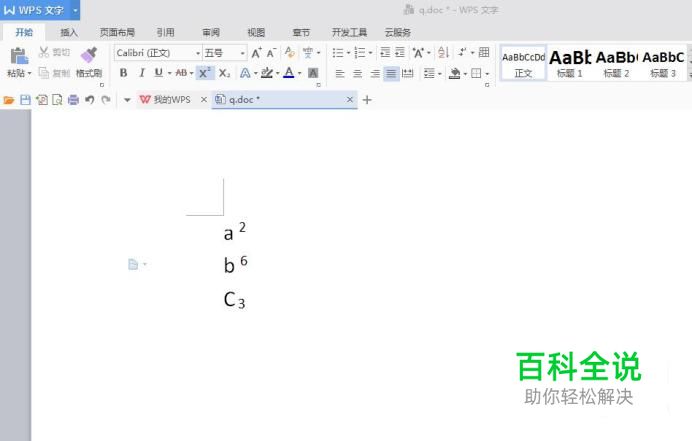This screenshot has height=441, width=692.
Task: Toggle justify paragraph alignment
Action: tap(391, 73)
